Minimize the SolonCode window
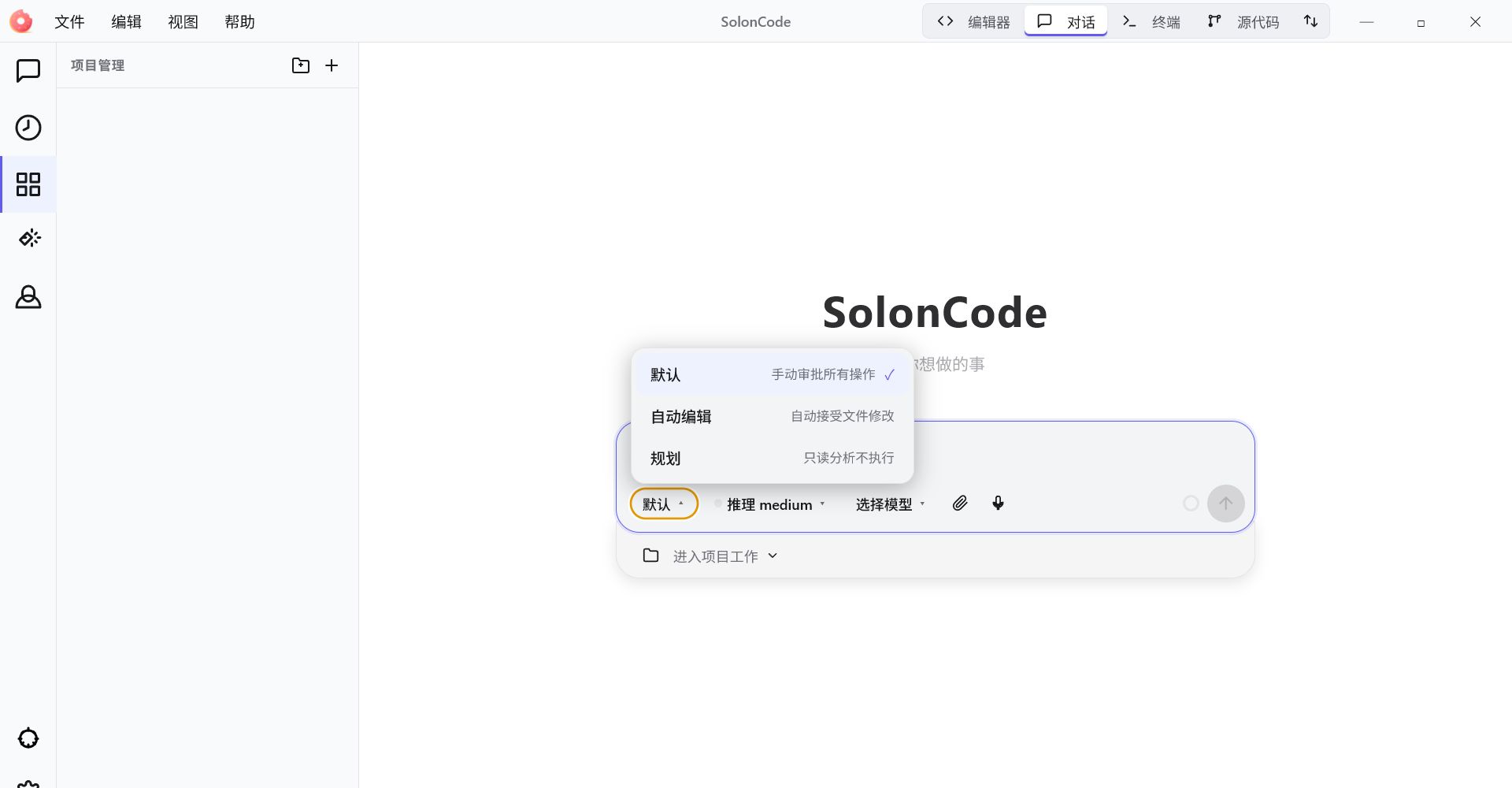The width and height of the screenshot is (1512, 788). (x=1366, y=22)
